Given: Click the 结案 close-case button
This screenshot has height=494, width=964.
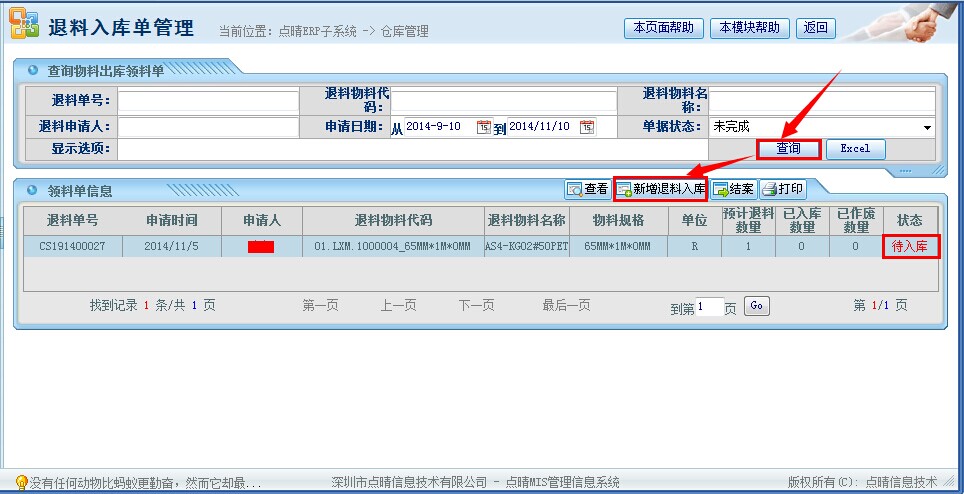Looking at the screenshot, I should tap(733, 189).
